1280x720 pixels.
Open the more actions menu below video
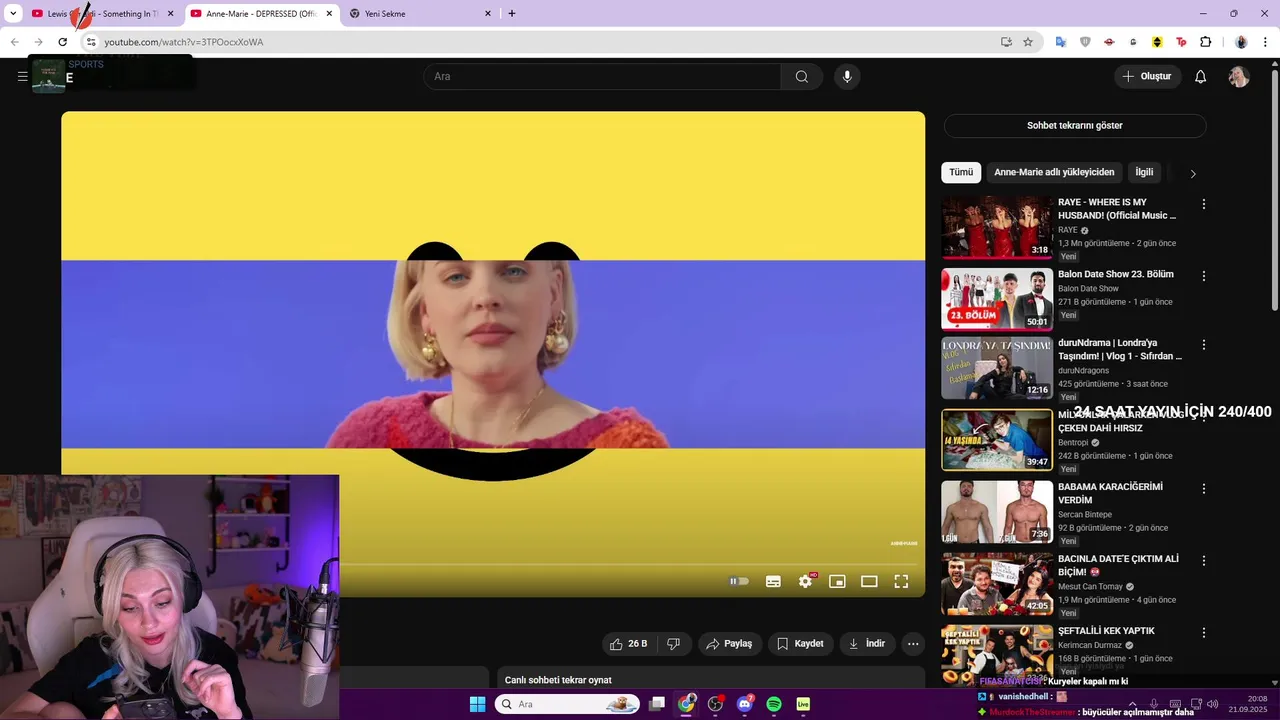coord(913,644)
